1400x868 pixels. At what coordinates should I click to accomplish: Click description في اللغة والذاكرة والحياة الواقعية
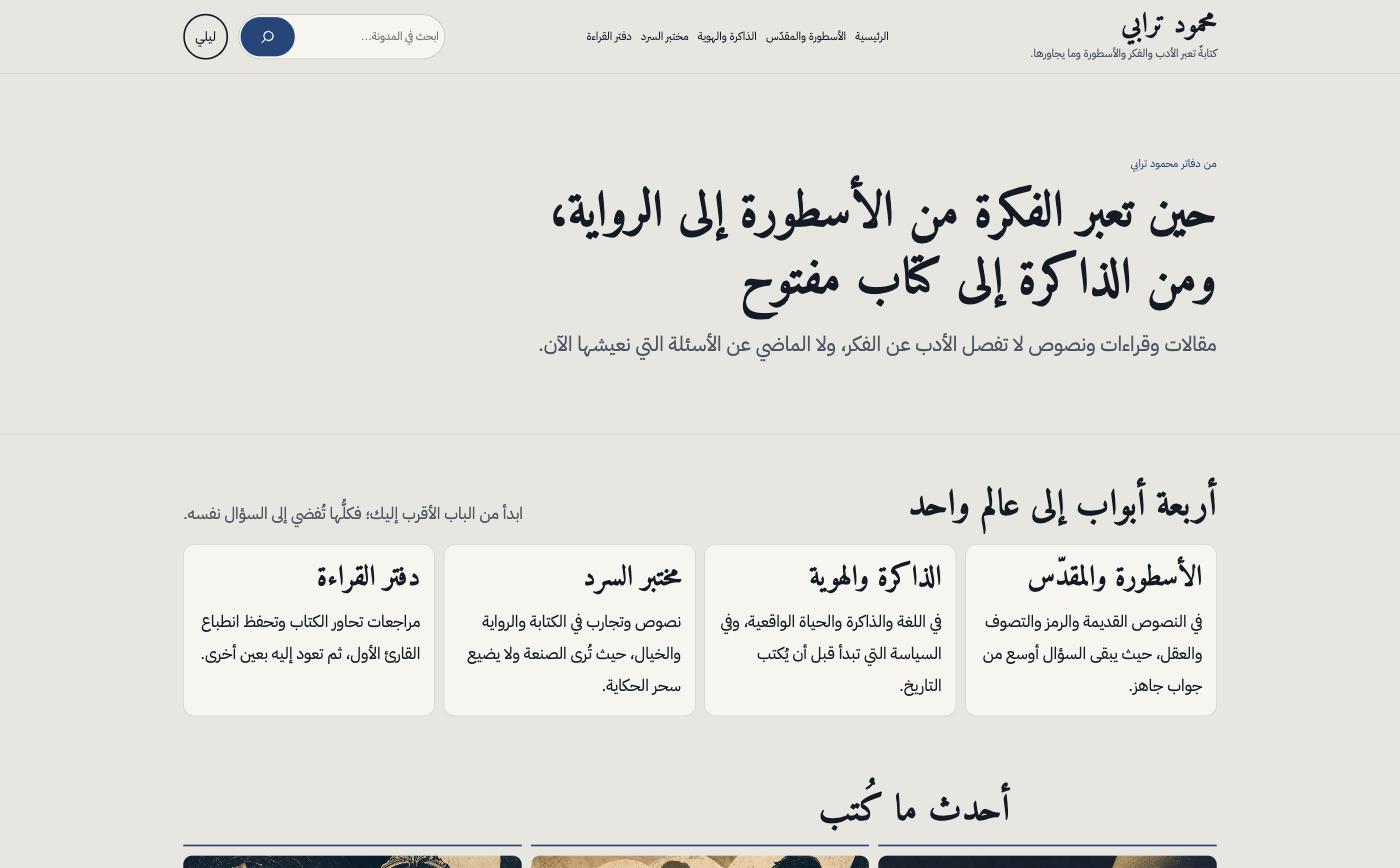(831, 654)
